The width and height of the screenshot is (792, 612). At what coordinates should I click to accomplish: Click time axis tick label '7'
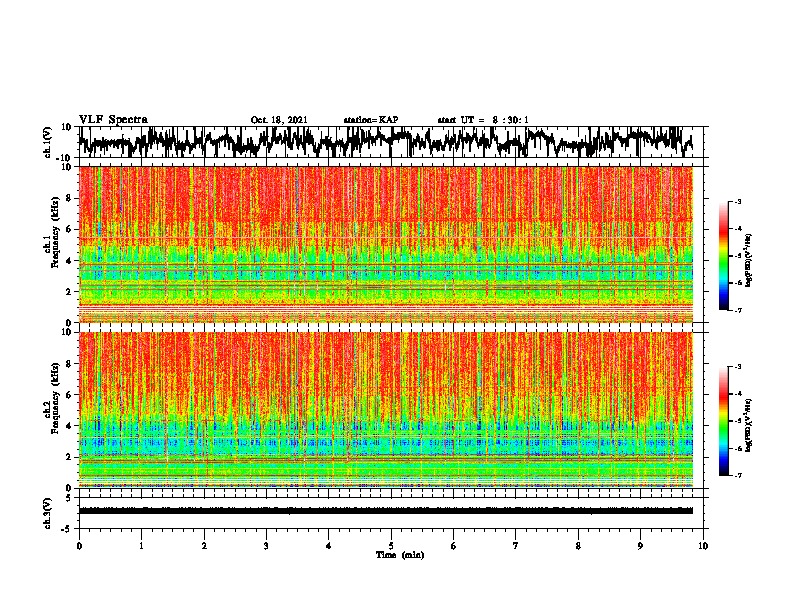[516, 546]
